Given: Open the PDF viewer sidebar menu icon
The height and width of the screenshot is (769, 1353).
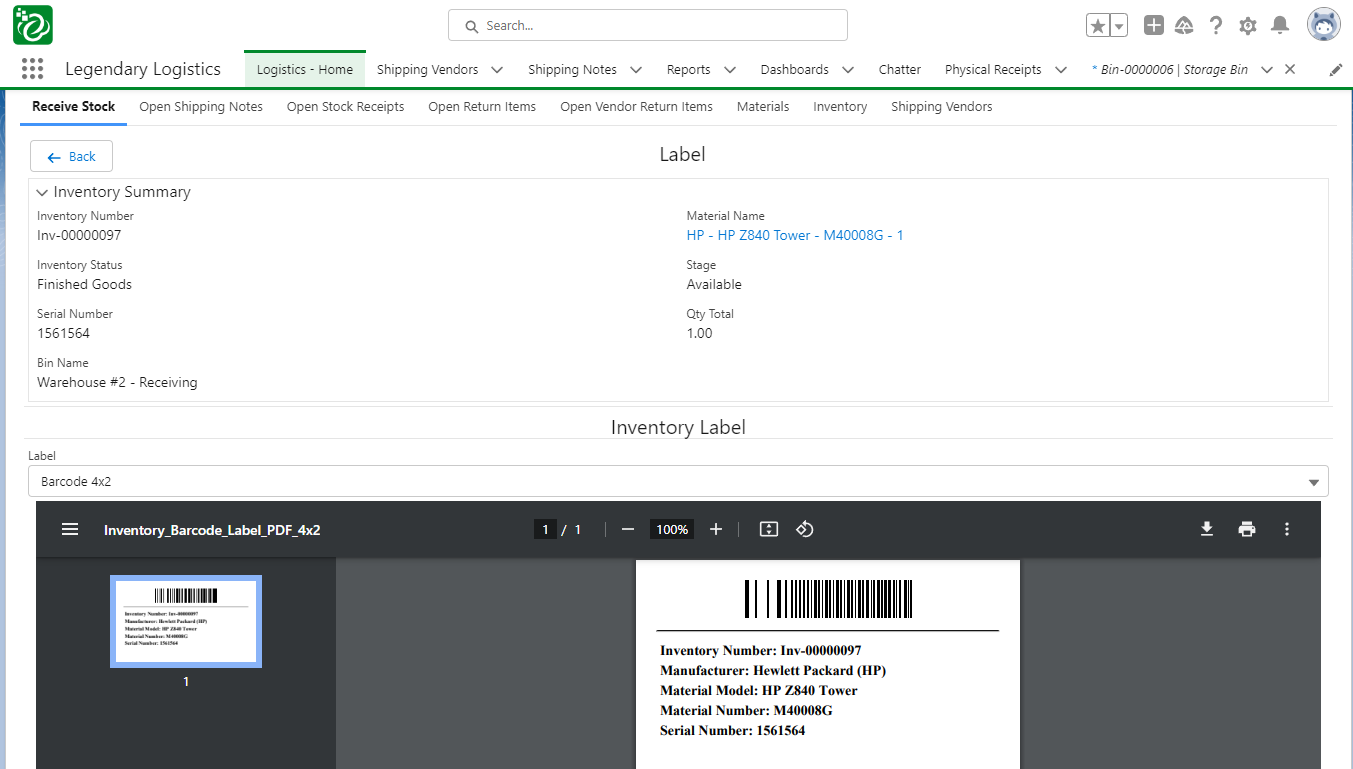Looking at the screenshot, I should click(x=70, y=529).
